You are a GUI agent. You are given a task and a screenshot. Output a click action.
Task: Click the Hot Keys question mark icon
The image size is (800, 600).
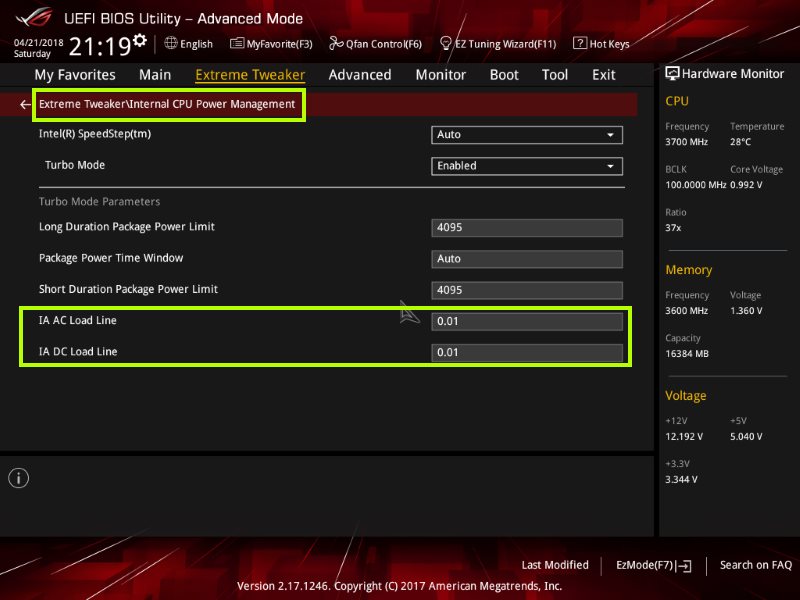pyautogui.click(x=580, y=43)
